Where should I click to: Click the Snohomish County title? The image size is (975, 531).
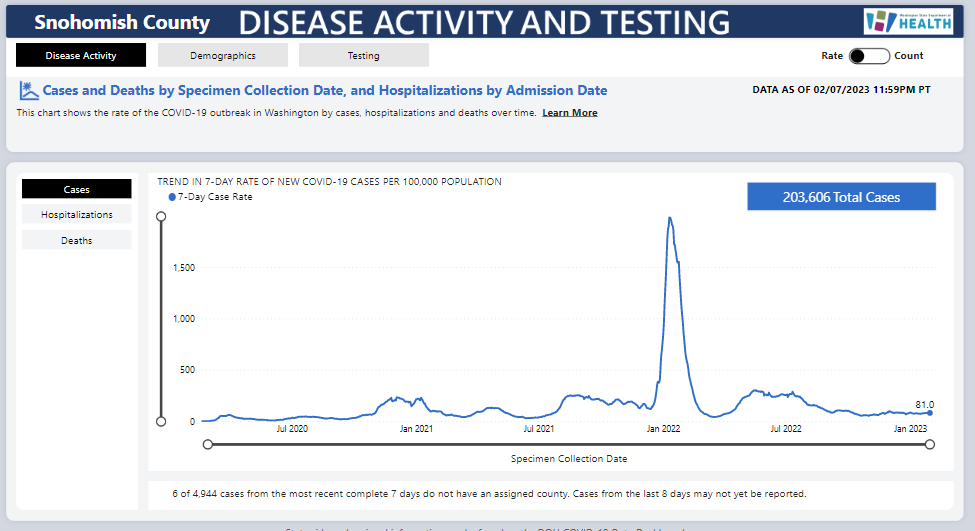pyautogui.click(x=122, y=22)
